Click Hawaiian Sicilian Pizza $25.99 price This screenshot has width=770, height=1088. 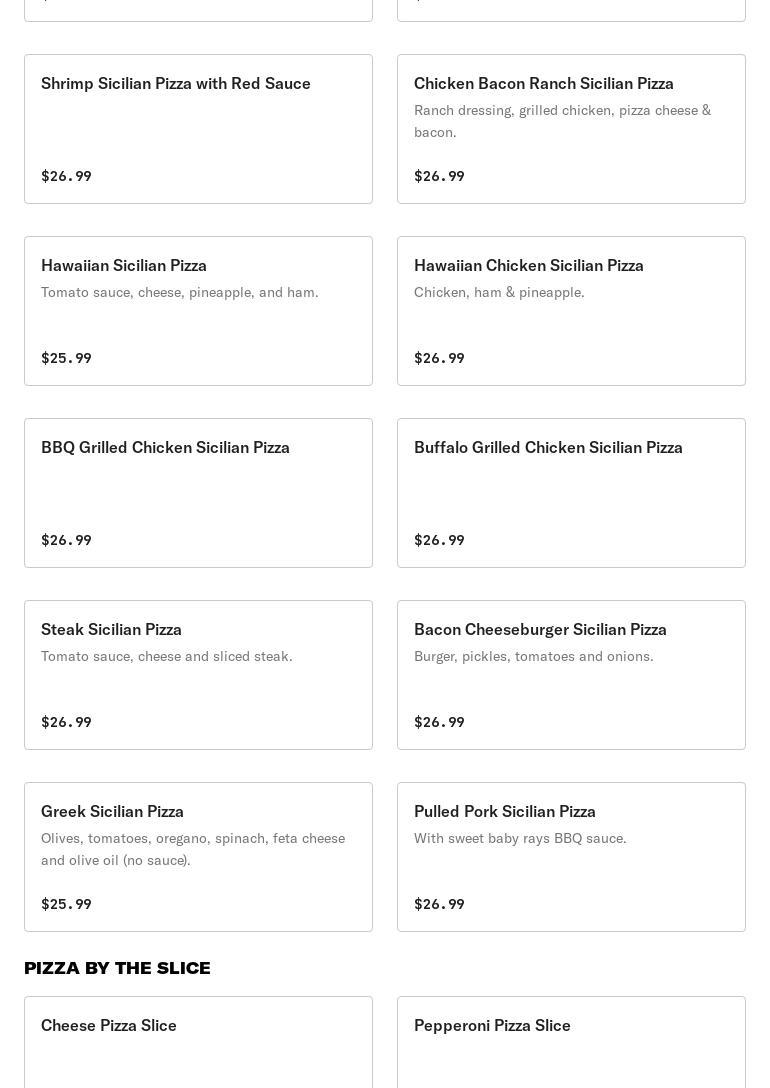pyautogui.click(x=66, y=358)
